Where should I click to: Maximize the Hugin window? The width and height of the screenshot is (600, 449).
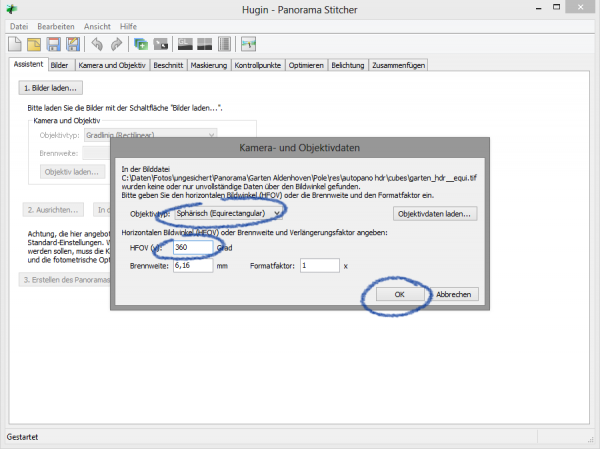click(556, 8)
